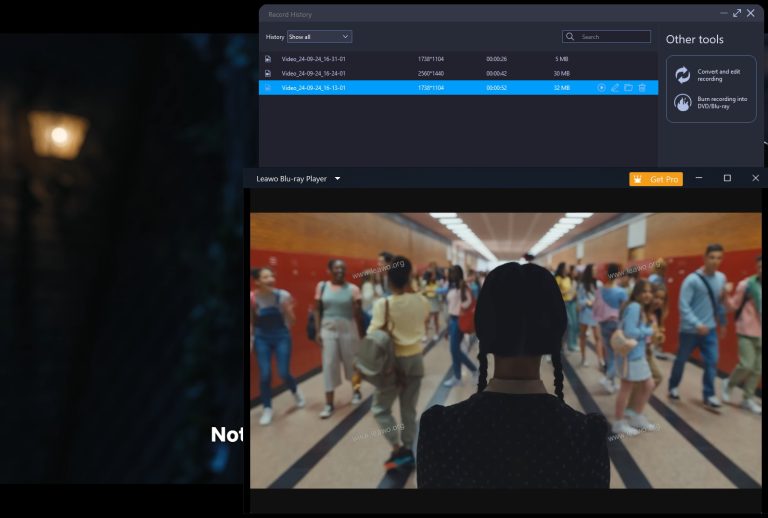Viewport: 768px width, 518px height.
Task: Click the 00:00:26 duration cell
Action: tap(496, 59)
